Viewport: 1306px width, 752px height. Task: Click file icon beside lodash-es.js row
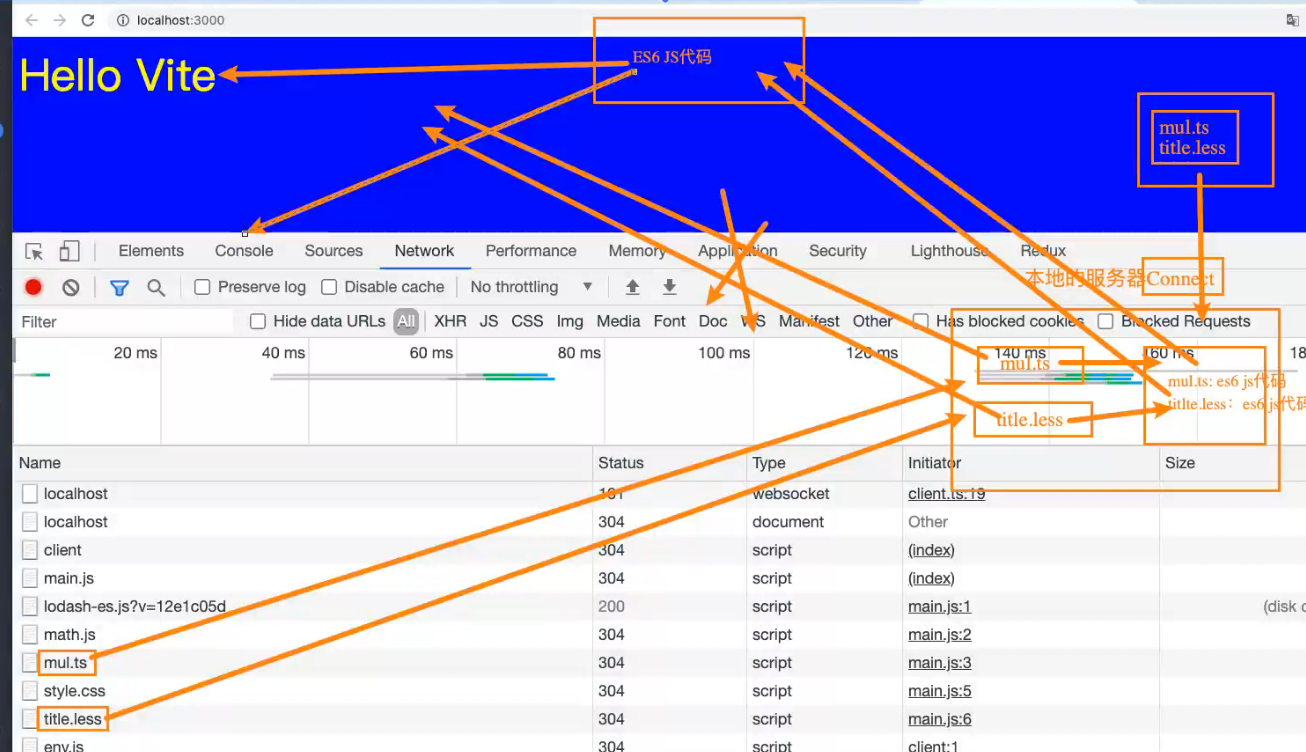(x=30, y=606)
